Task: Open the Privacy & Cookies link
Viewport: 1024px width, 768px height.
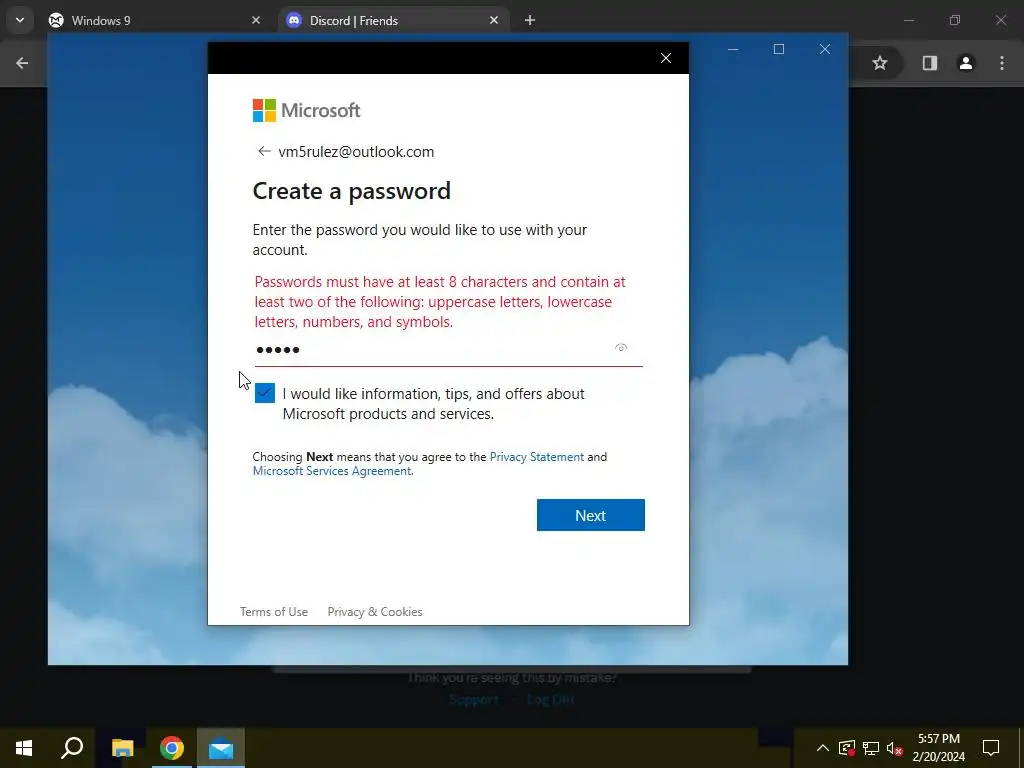Action: 375,612
